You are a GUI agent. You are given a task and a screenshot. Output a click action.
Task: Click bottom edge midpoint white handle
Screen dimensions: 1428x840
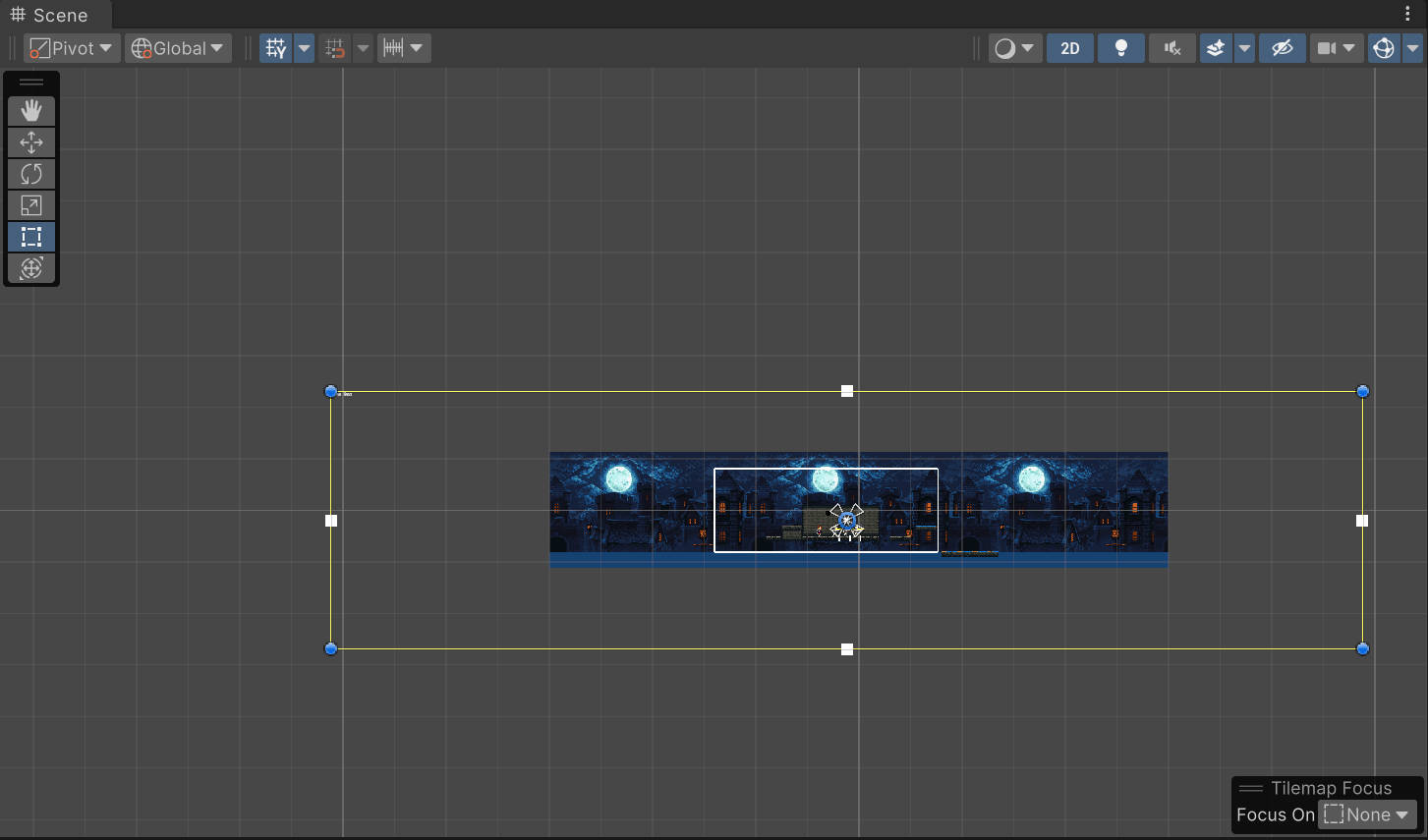point(847,649)
